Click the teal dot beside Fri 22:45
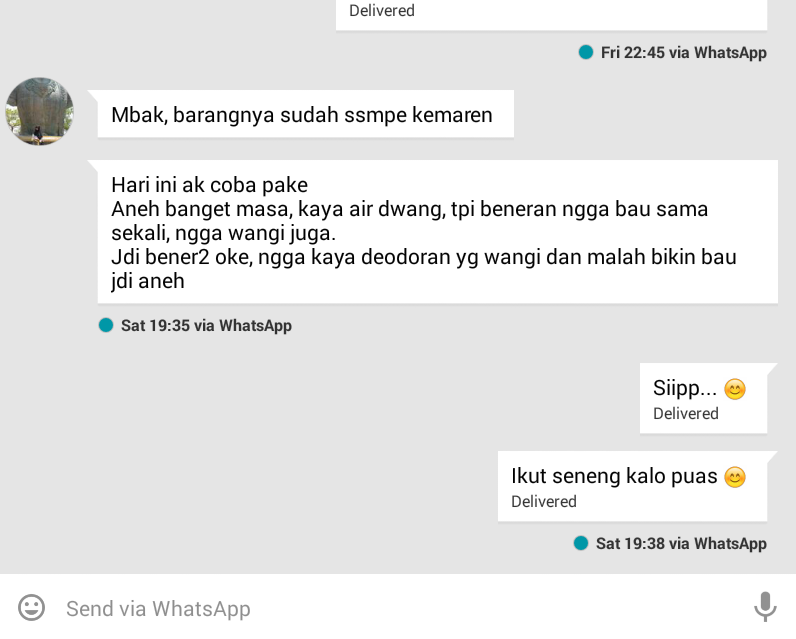The image size is (796, 639). click(x=586, y=52)
